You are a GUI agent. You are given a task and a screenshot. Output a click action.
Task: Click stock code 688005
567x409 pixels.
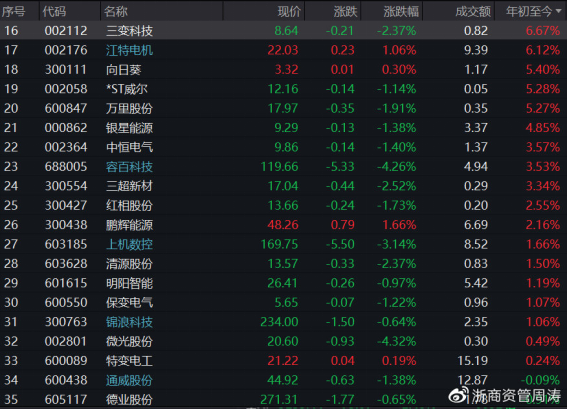66,166
